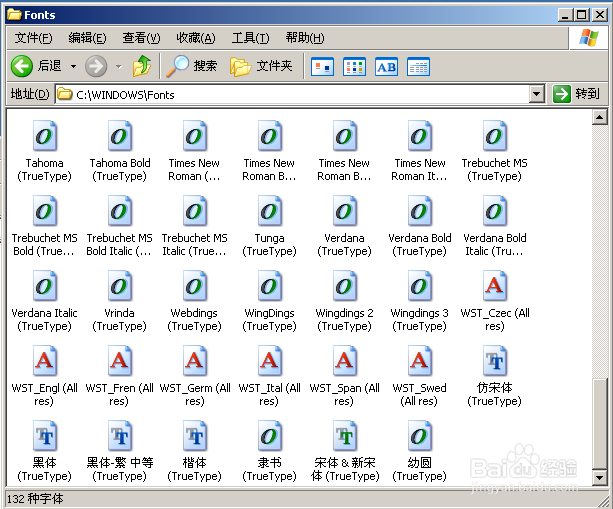Select the Trebuchet MS Bold font icon
The width and height of the screenshot is (613, 509).
(x=45, y=211)
